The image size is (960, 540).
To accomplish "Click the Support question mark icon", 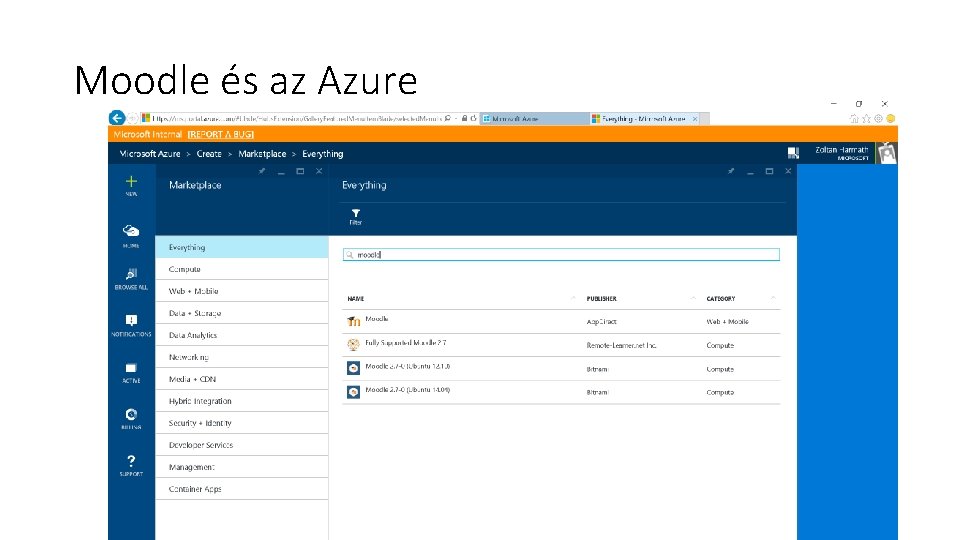I will point(131,461).
